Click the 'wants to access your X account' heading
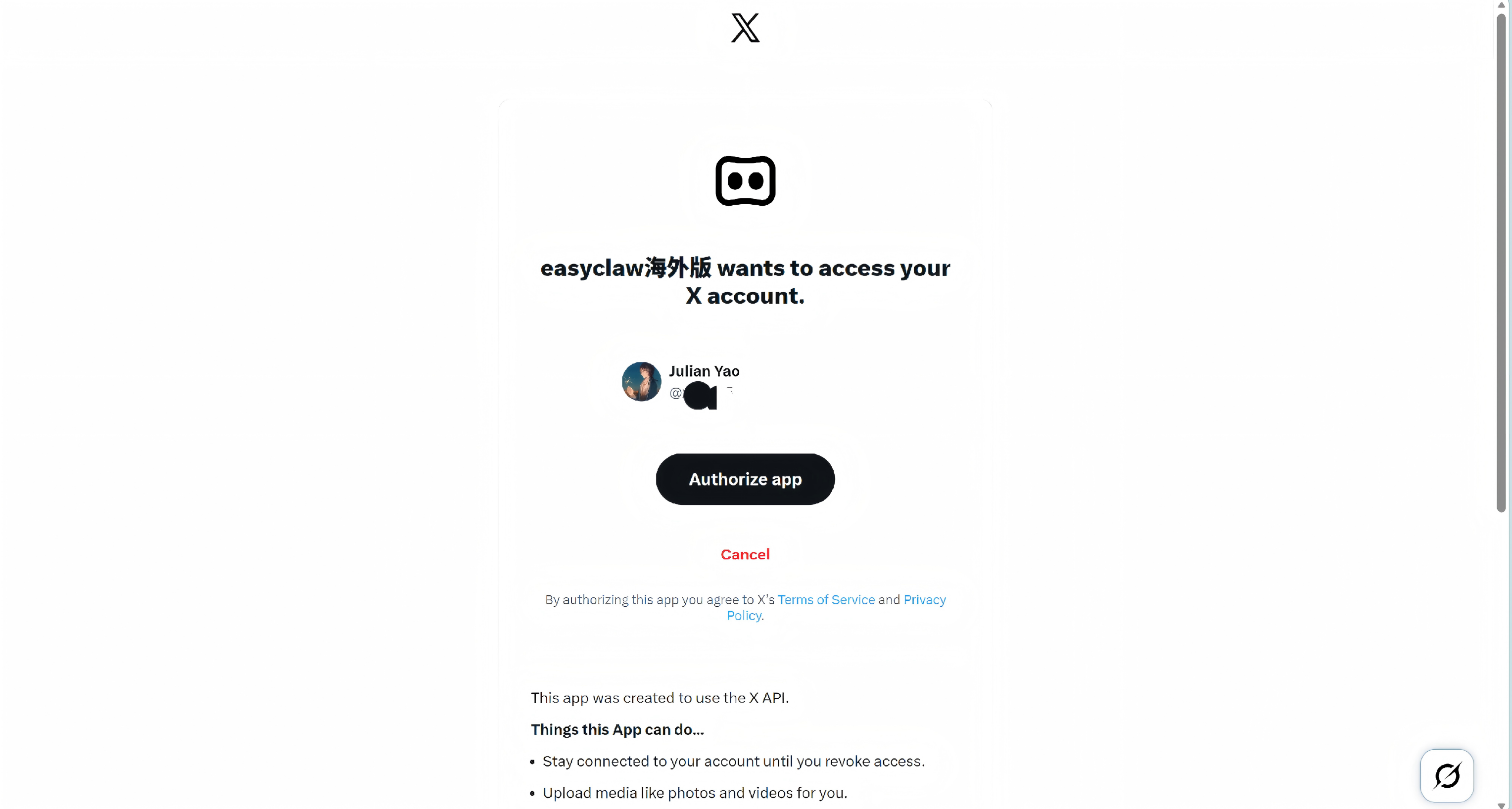1512x809 pixels. coord(746,281)
